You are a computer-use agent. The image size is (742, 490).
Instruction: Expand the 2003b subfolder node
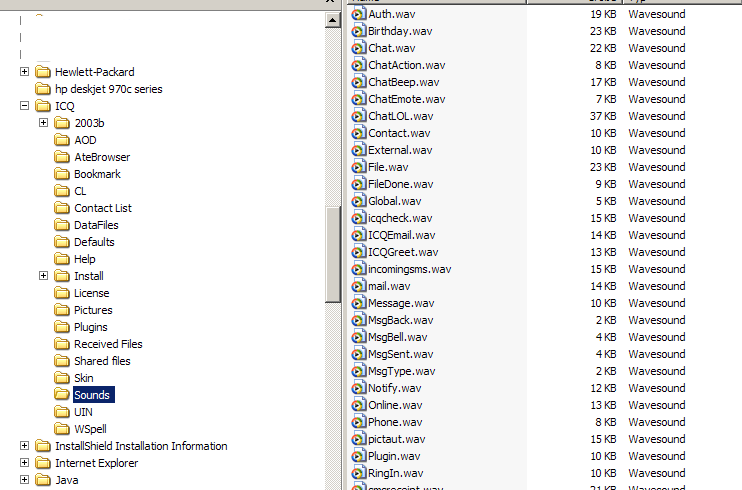click(43, 123)
